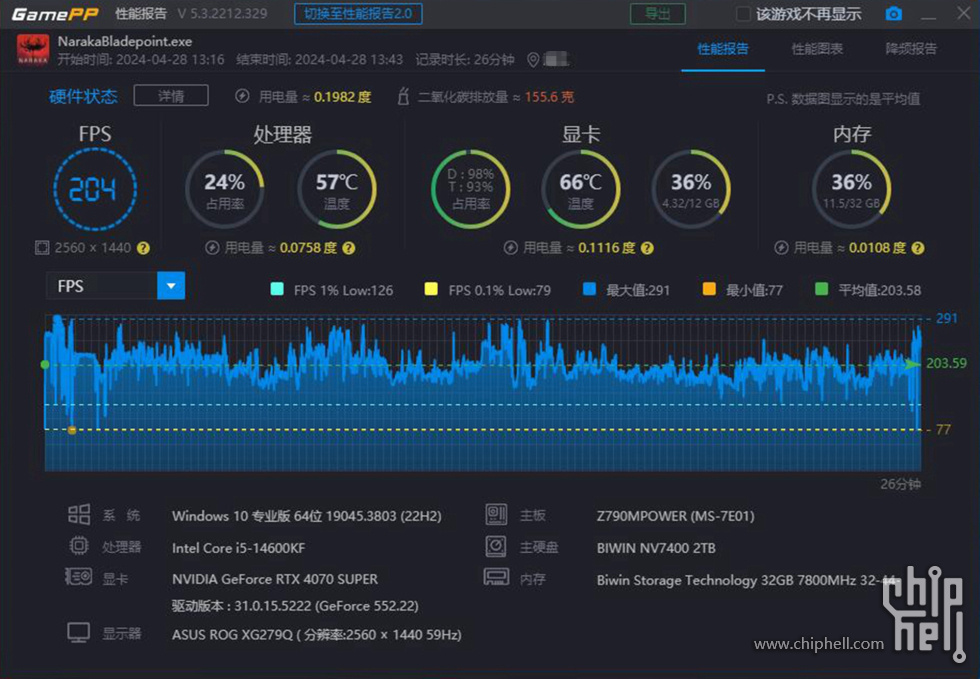Click the Biwin Storage Technology 32GB memory text
This screenshot has width=980, height=679.
(748, 580)
